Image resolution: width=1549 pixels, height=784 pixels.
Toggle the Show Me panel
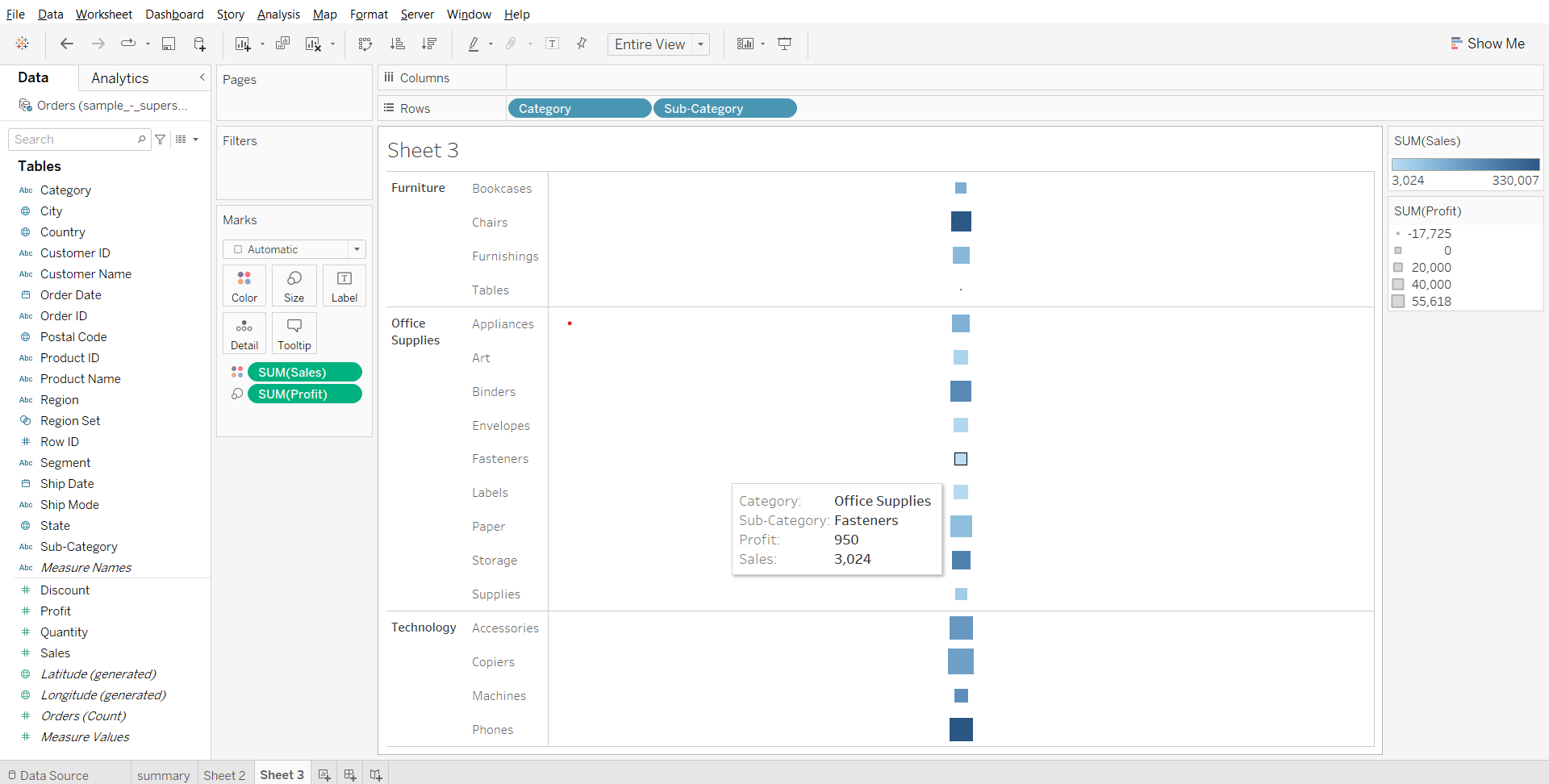(1487, 44)
